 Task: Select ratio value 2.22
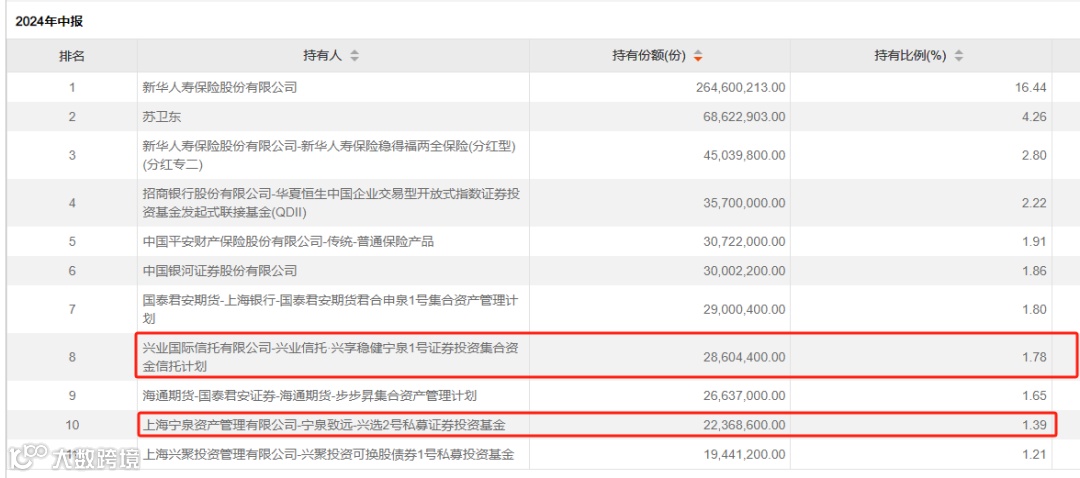(1035, 202)
